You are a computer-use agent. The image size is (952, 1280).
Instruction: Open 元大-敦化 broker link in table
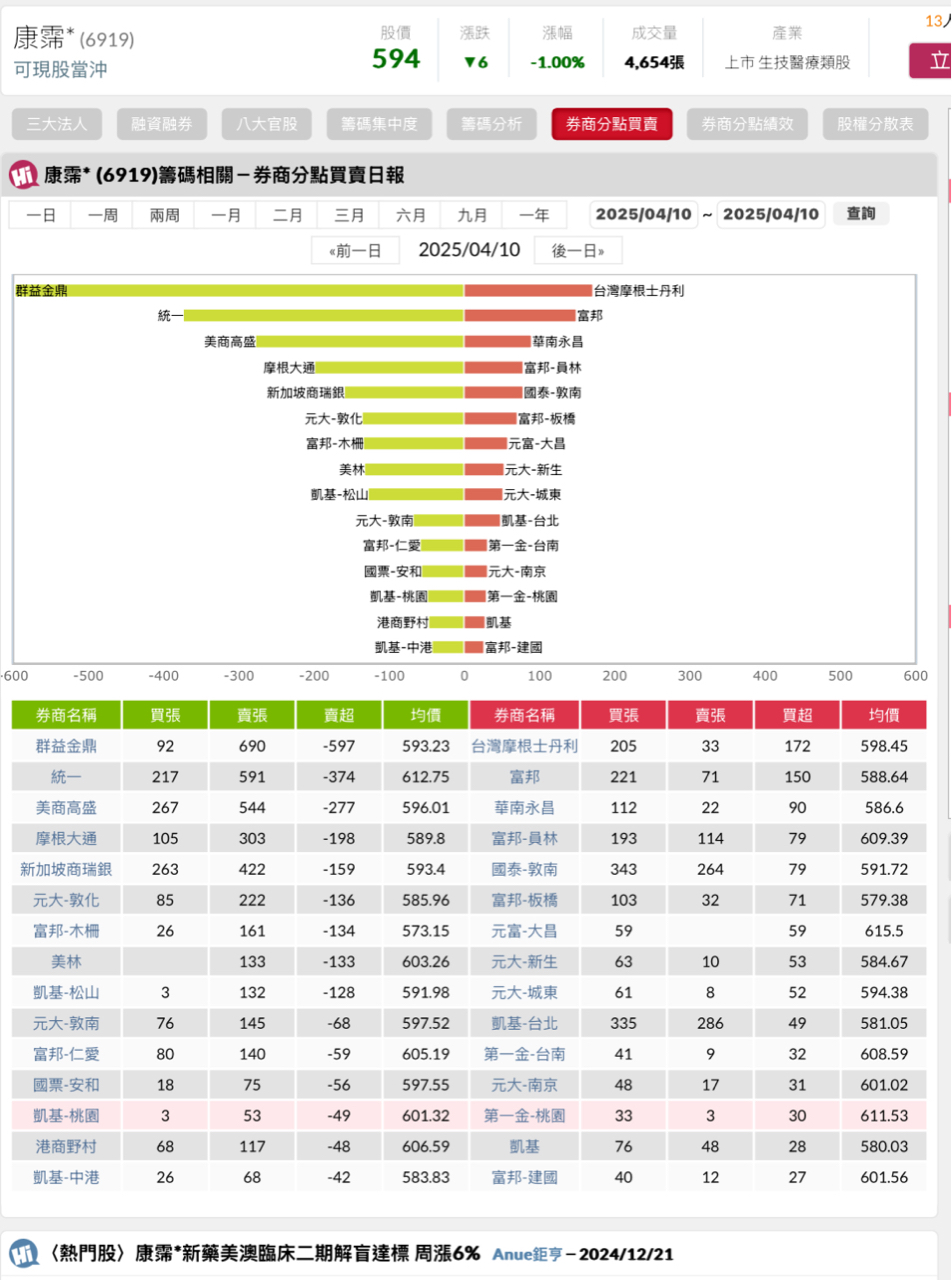[66, 901]
